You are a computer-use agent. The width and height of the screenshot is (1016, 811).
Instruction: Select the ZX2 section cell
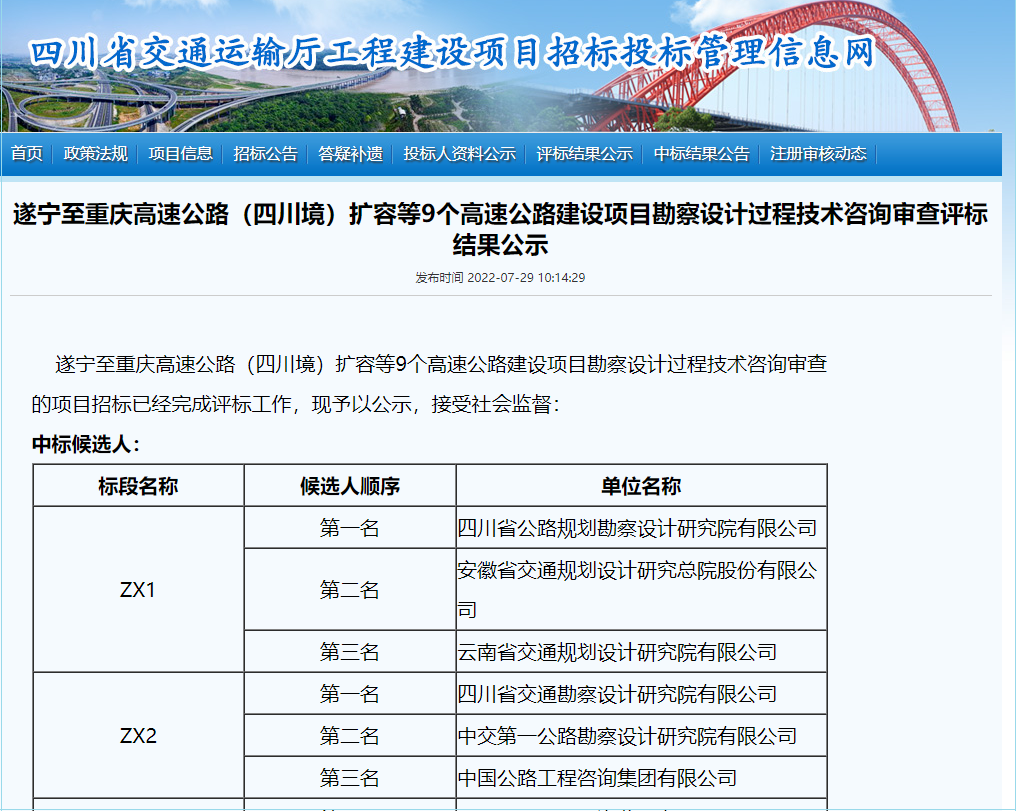[138, 736]
